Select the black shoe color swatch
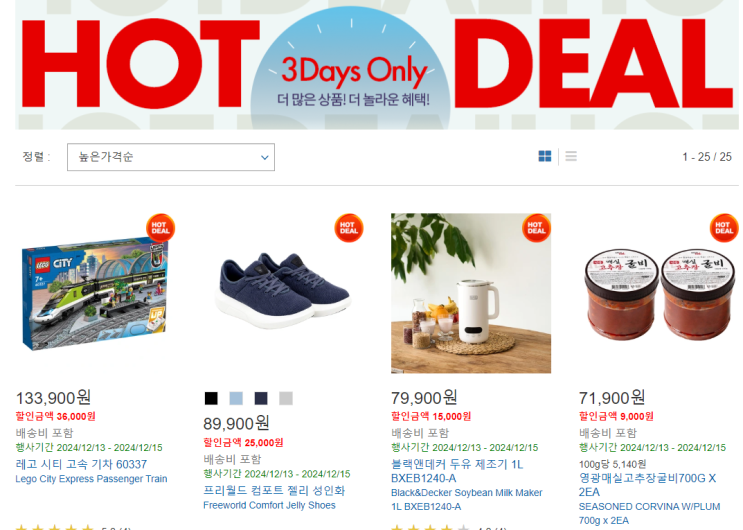Screen dimensions: 743x530 [211, 398]
